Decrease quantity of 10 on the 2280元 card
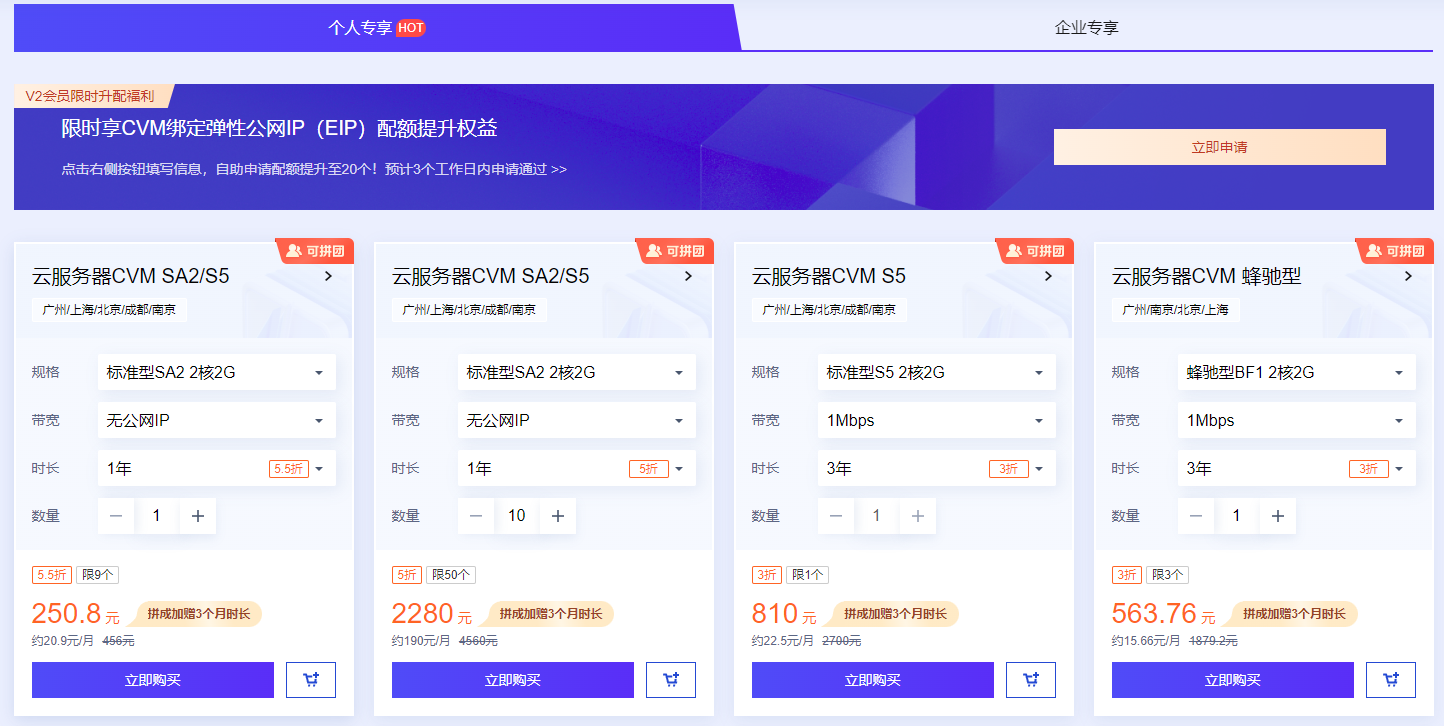Image resolution: width=1444 pixels, height=726 pixels. coord(476,516)
